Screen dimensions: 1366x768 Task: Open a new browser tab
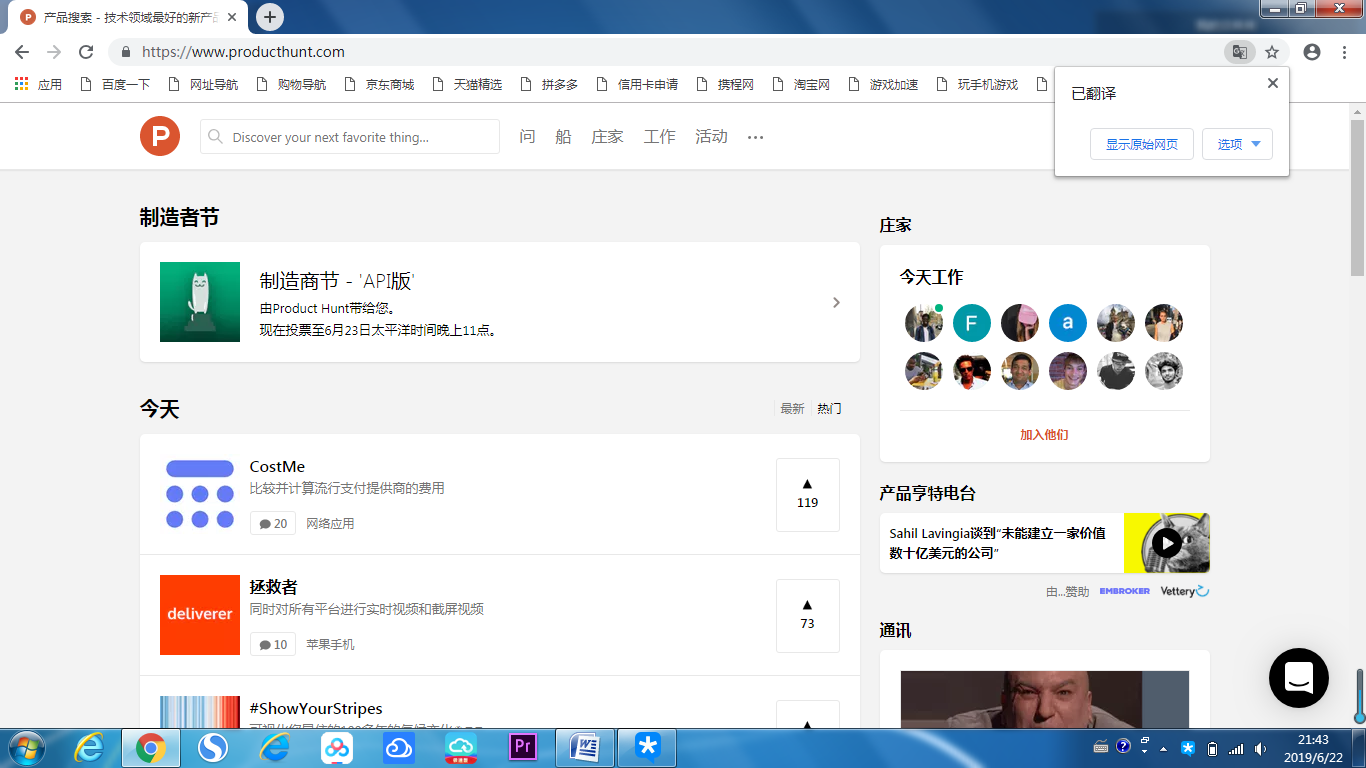click(x=270, y=17)
